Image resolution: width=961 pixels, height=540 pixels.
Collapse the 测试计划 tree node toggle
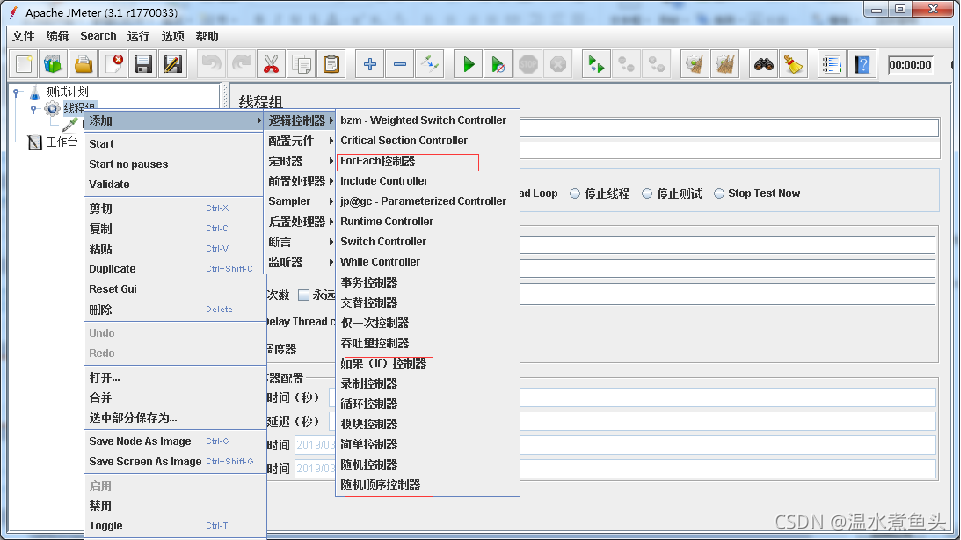pos(17,93)
